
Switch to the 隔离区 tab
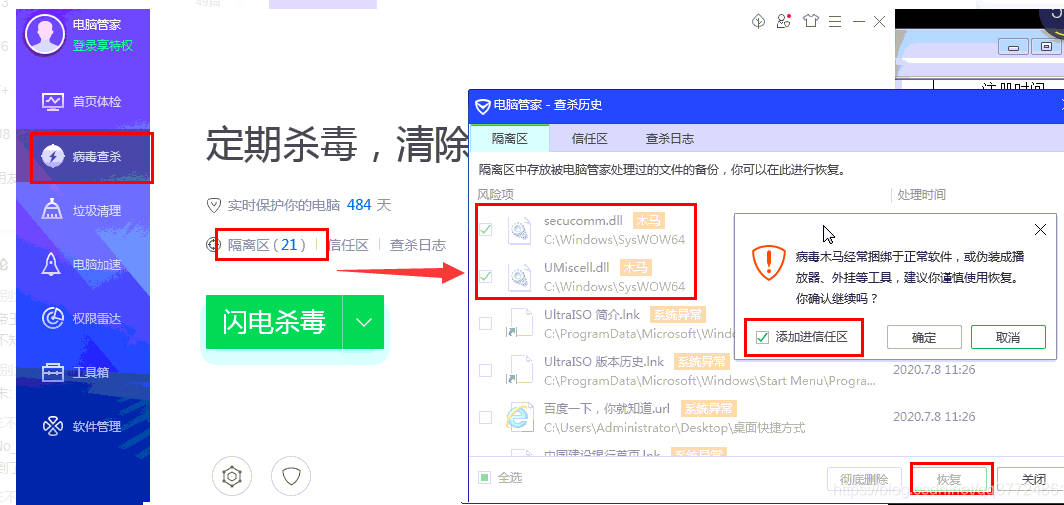510,139
